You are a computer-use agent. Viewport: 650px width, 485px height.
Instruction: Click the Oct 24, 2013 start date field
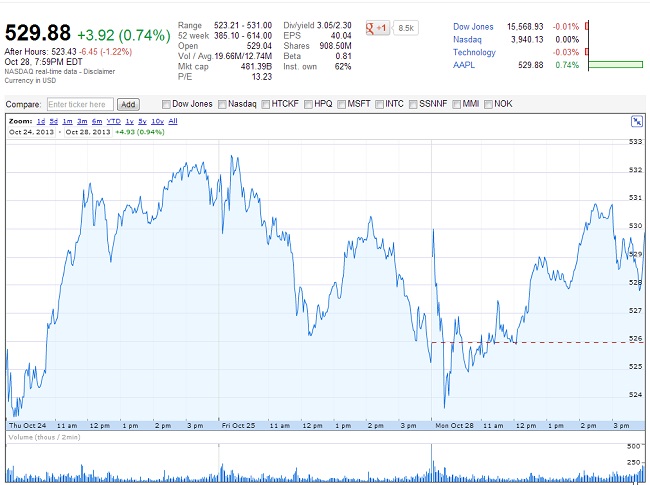point(31,132)
